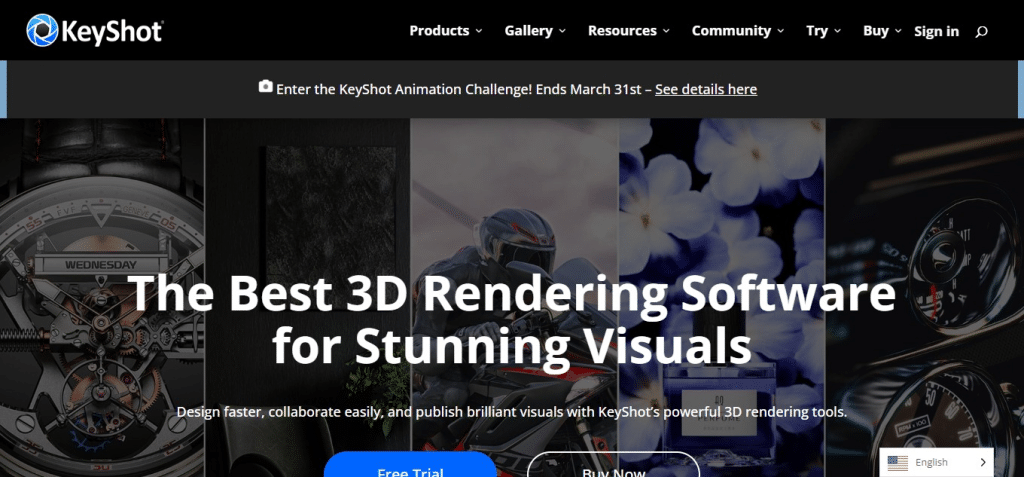Click the Buy Now button
The width and height of the screenshot is (1024, 477).
(x=613, y=465)
